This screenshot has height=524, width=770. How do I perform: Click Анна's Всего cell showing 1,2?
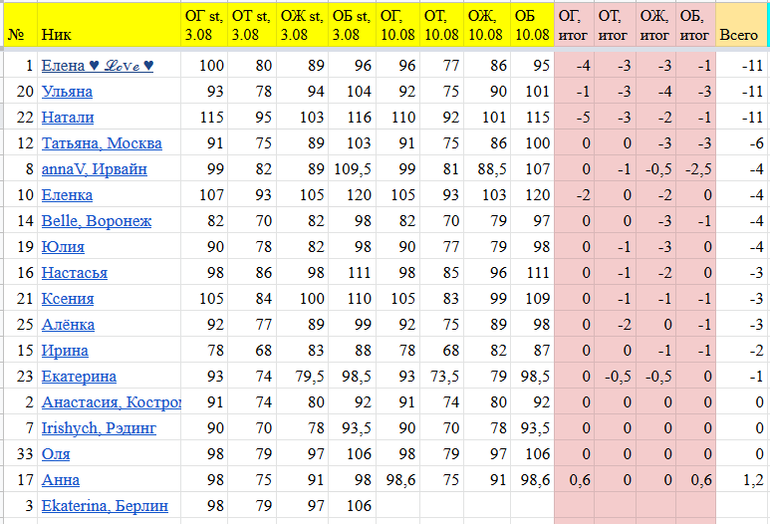750,480
